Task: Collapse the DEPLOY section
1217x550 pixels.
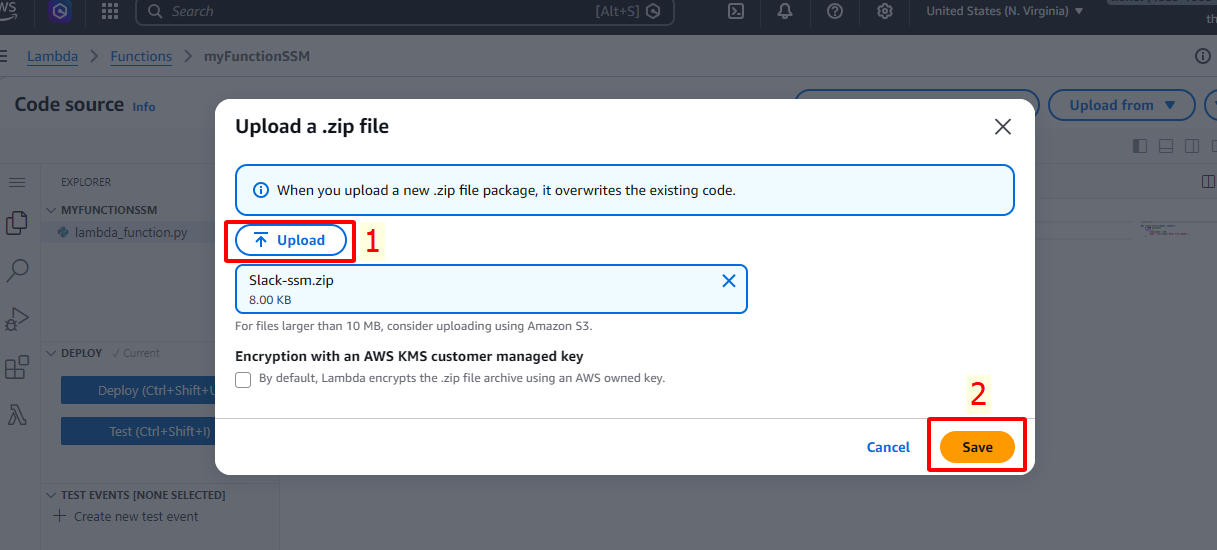Action: (52, 353)
